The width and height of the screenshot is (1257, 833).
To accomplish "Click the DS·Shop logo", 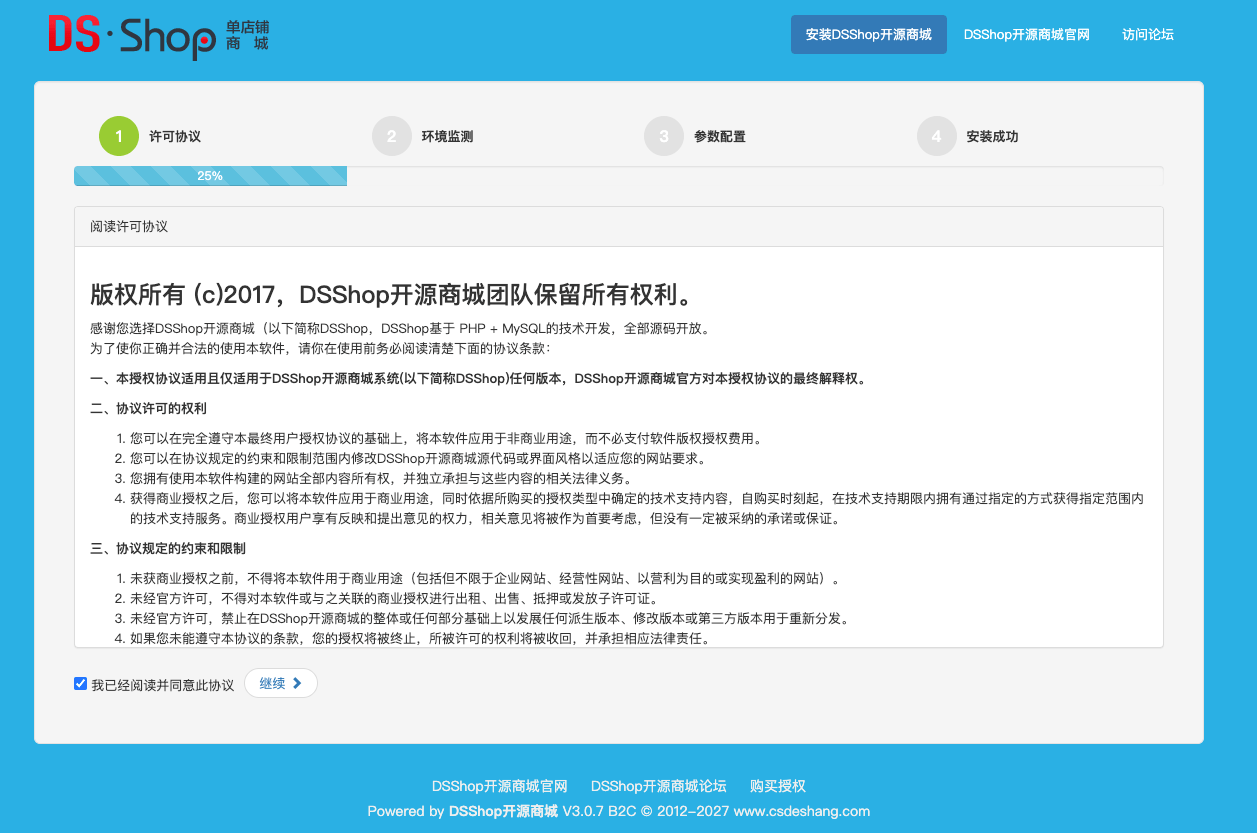I will tap(158, 36).
